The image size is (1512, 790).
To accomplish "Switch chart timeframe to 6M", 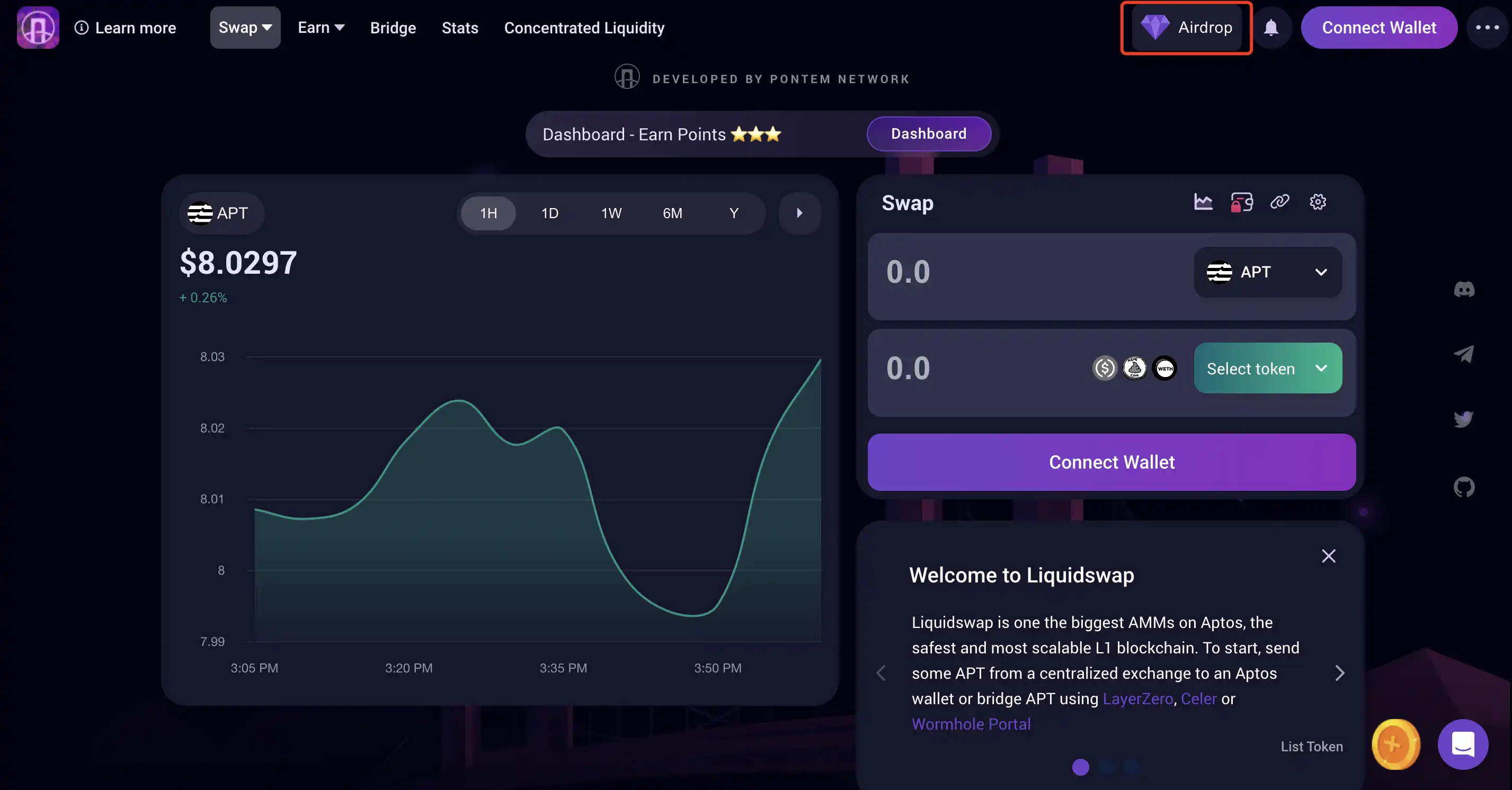I will (x=672, y=213).
